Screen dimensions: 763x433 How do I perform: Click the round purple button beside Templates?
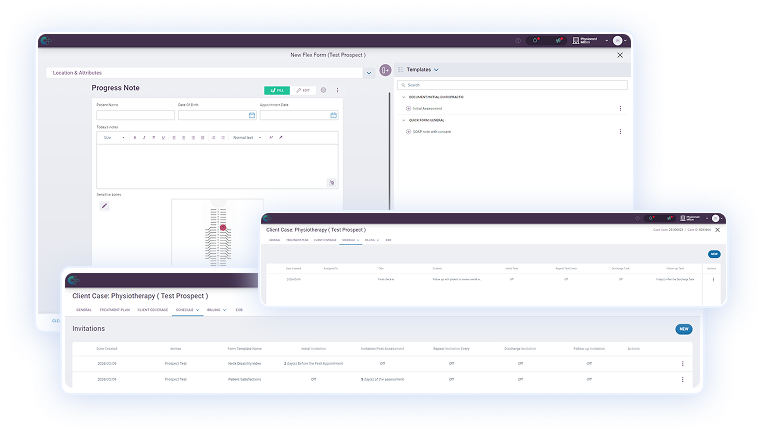[386, 70]
